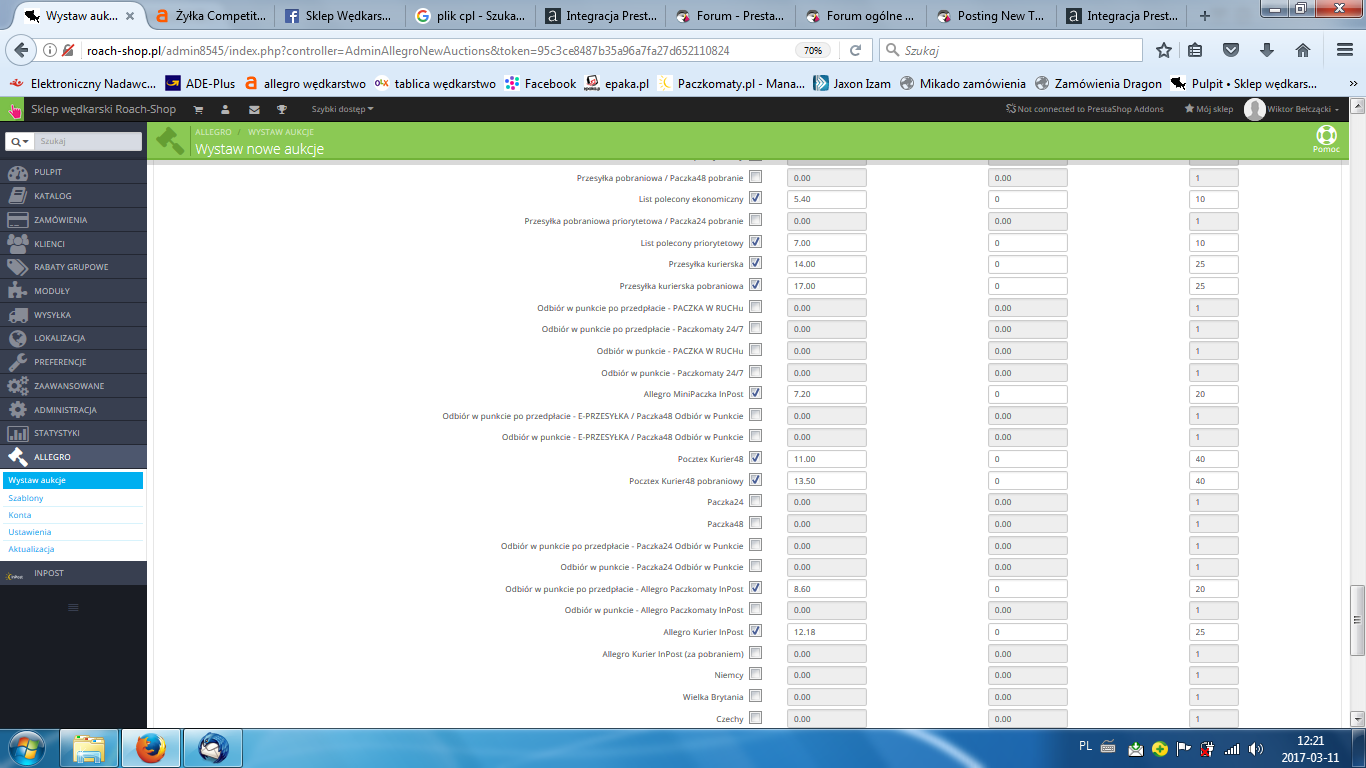
Task: Click the Administracja cog icon
Action: pyautogui.click(x=17, y=410)
